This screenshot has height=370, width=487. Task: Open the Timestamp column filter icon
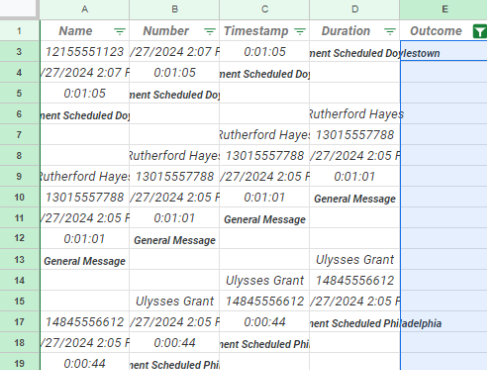tap(300, 31)
